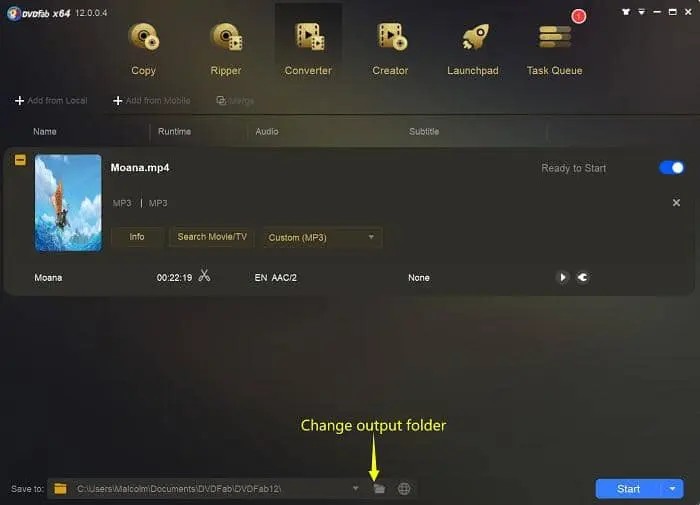700x505 pixels.
Task: Click Add from Local
Action: [51, 100]
